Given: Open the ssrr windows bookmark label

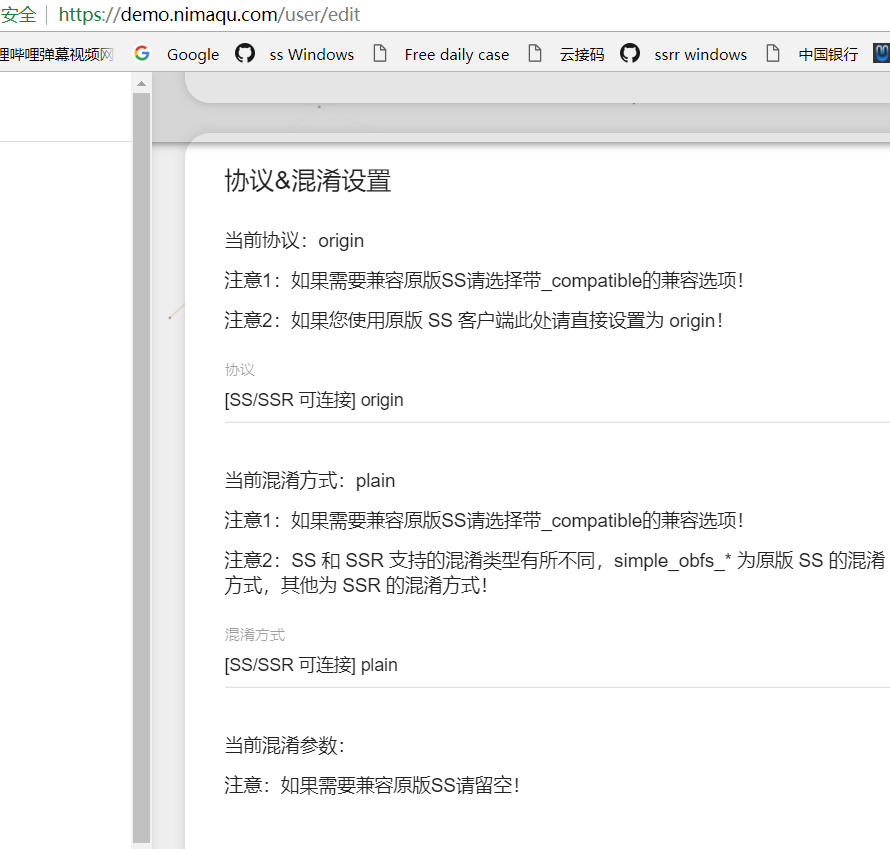Looking at the screenshot, I should (700, 54).
